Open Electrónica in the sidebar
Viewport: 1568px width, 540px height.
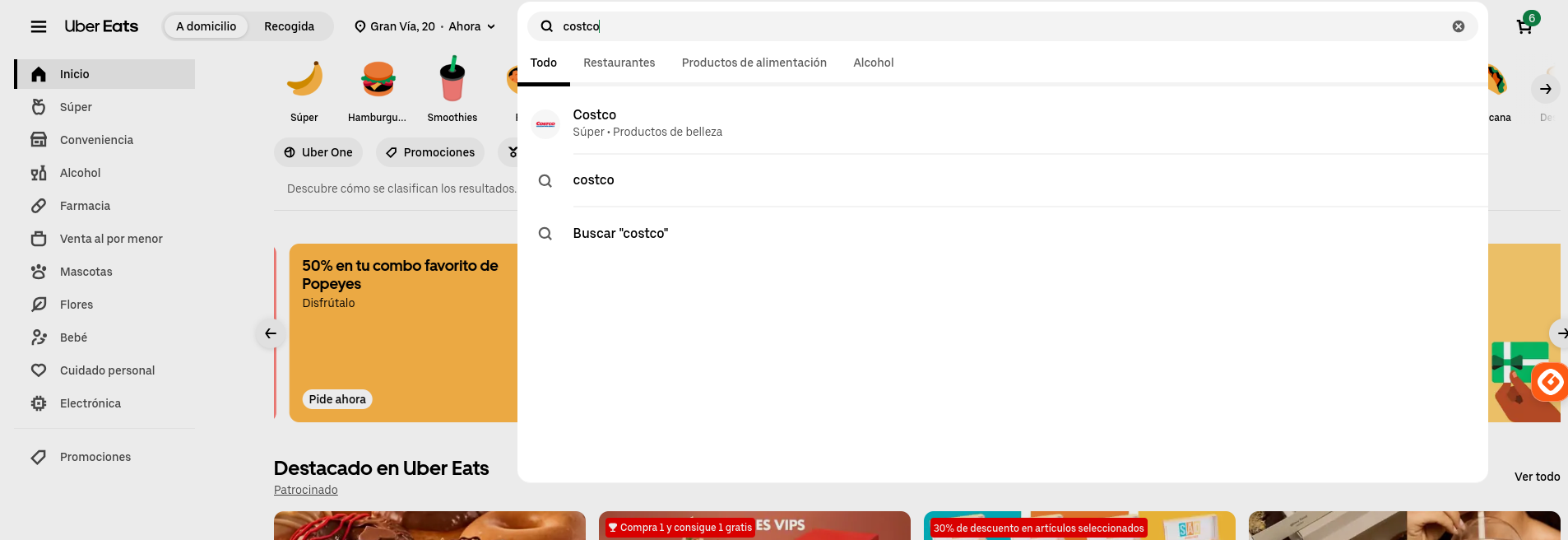105,403
